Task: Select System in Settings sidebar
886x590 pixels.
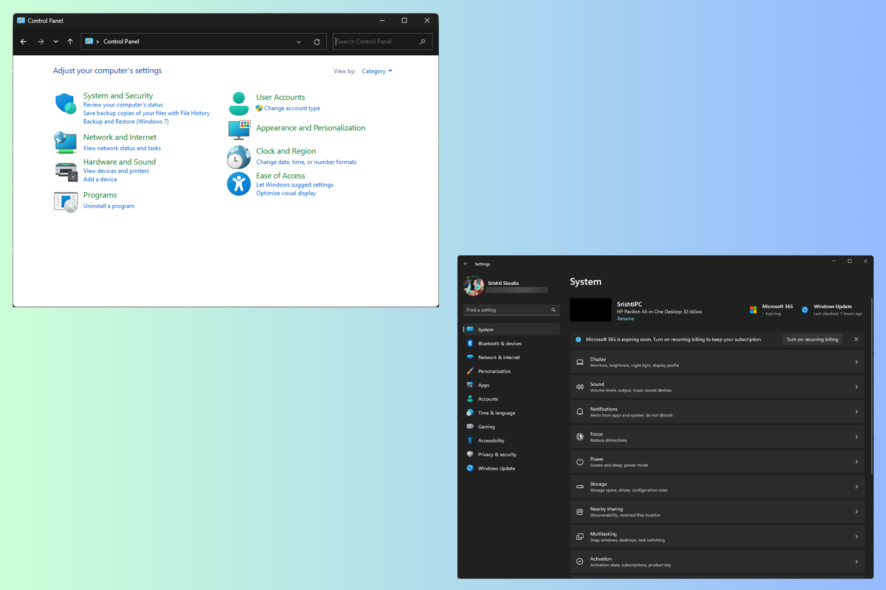Action: [511, 329]
